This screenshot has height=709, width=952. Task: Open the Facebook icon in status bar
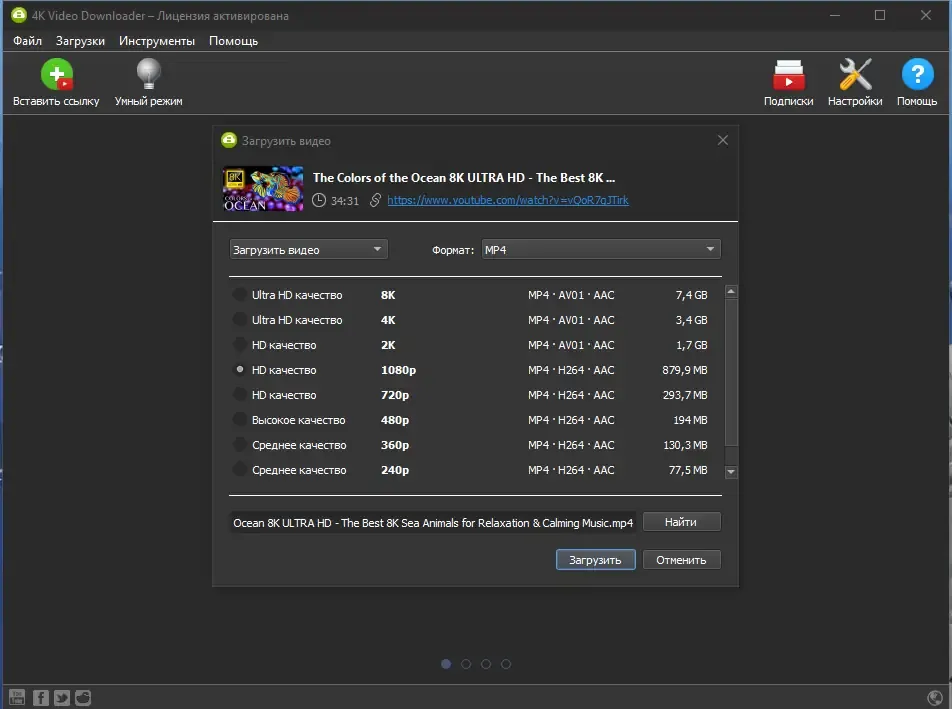tap(41, 697)
